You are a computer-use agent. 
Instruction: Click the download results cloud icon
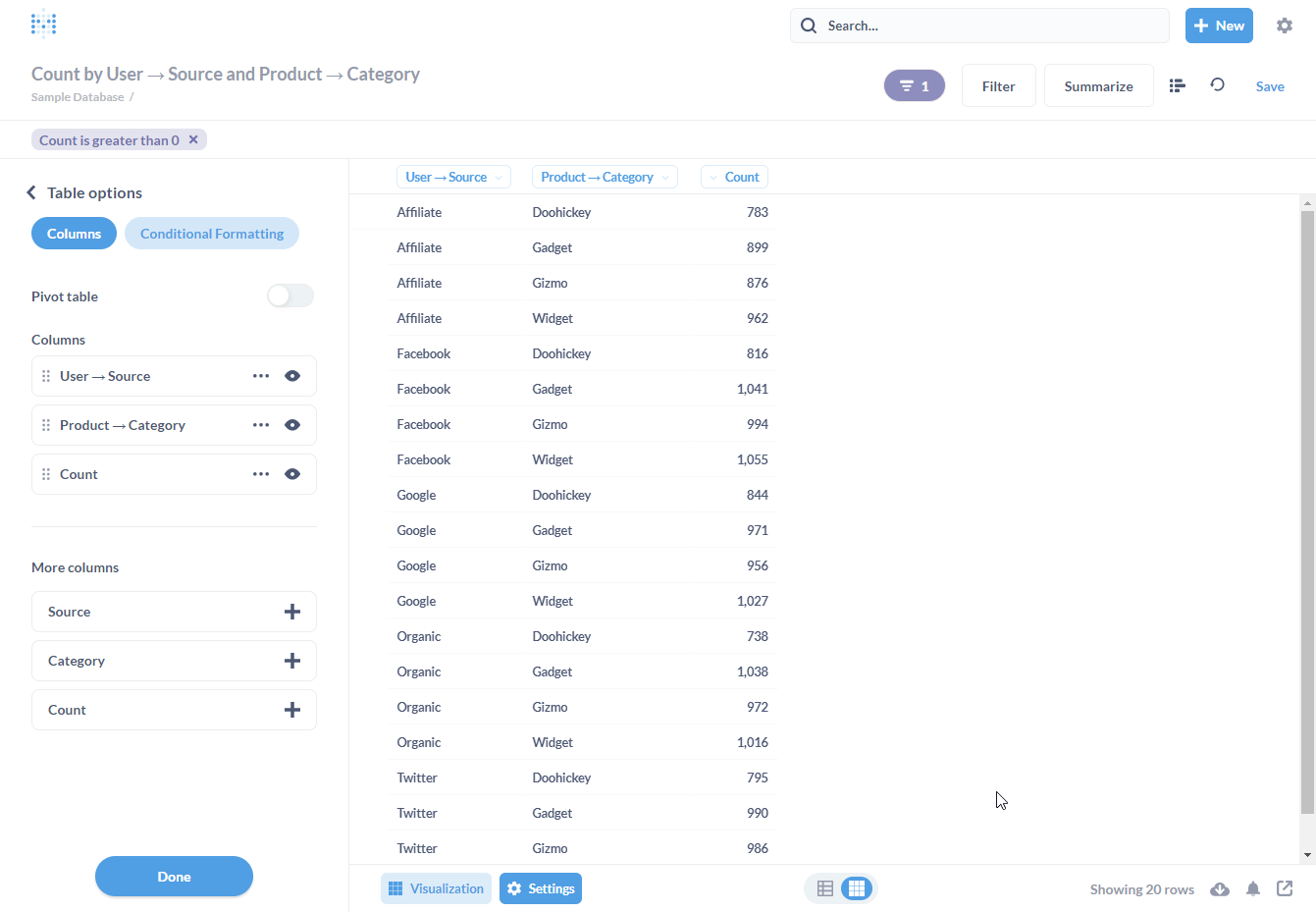click(1220, 888)
